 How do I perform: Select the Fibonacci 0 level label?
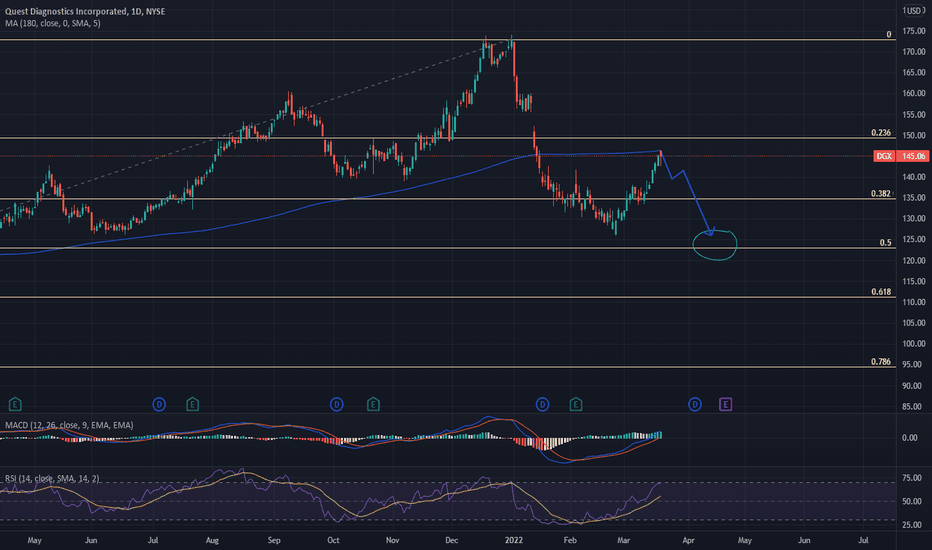pyautogui.click(x=889, y=34)
